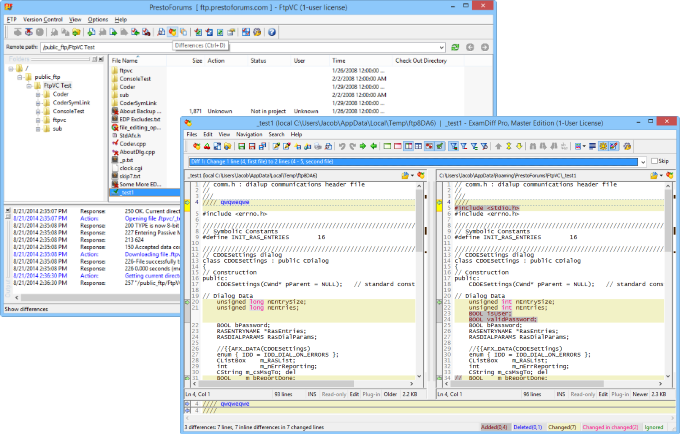This screenshot has height=434, width=680.
Task: Close the Folders panel with its X icon
Action: click(101, 59)
